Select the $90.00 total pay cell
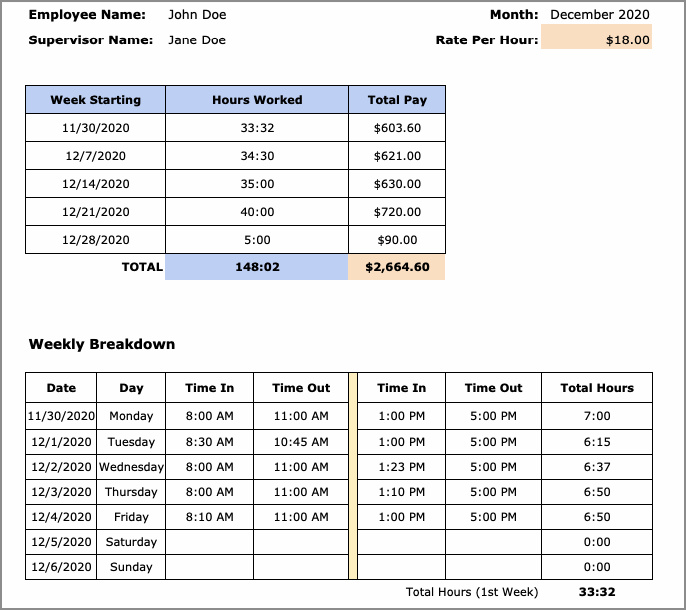 pos(397,240)
